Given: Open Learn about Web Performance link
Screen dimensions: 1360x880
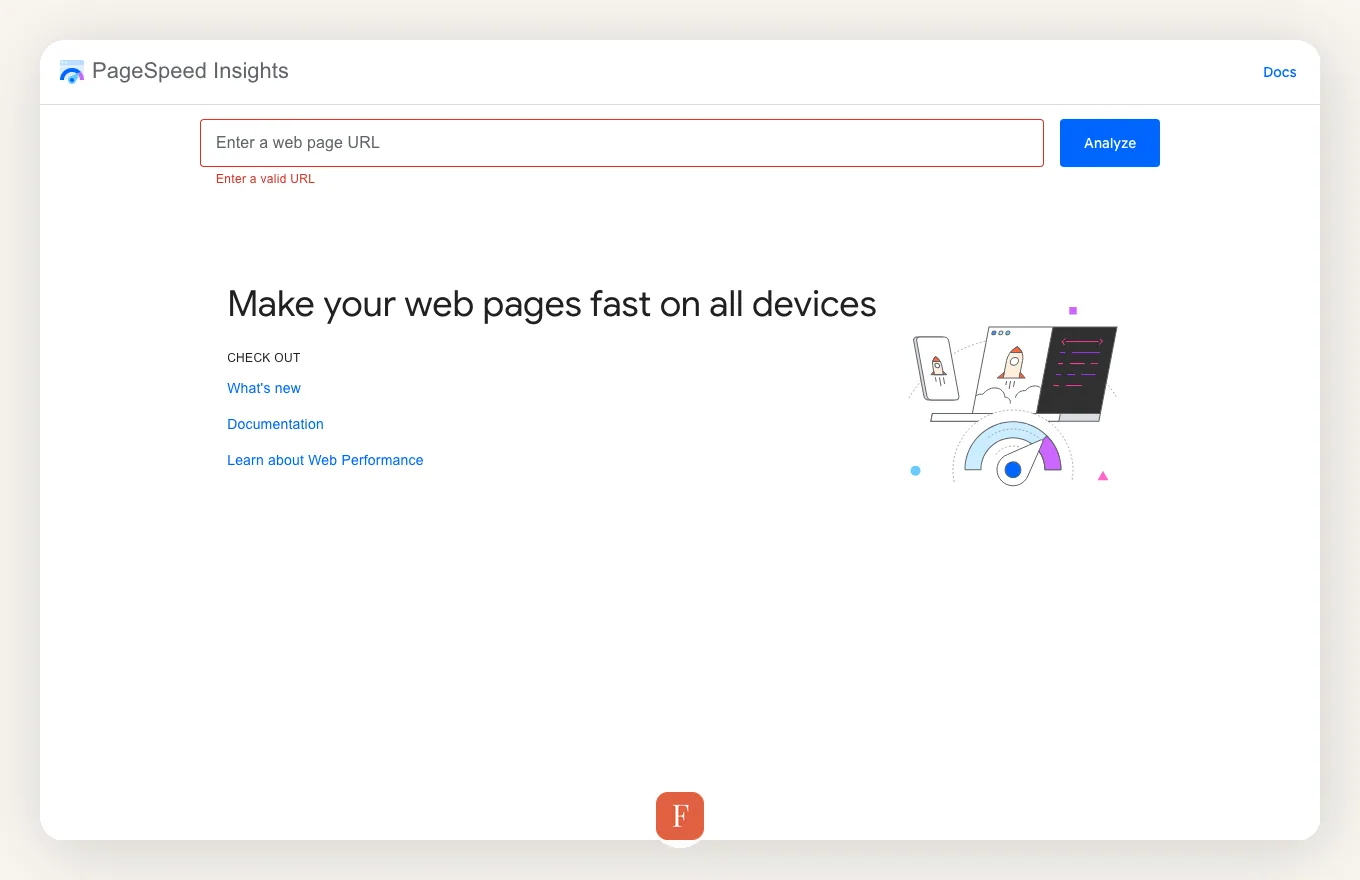Looking at the screenshot, I should [x=325, y=460].
